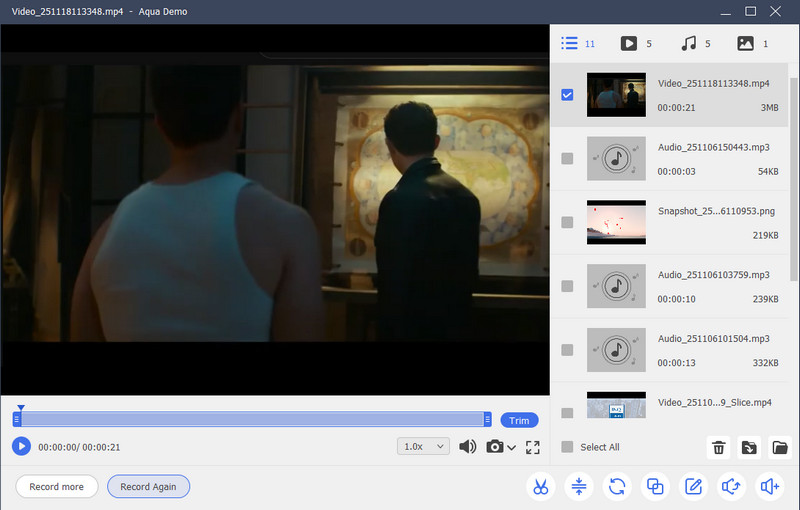Delete selected files with trash icon
Screen dimensions: 800x510
tap(718, 448)
